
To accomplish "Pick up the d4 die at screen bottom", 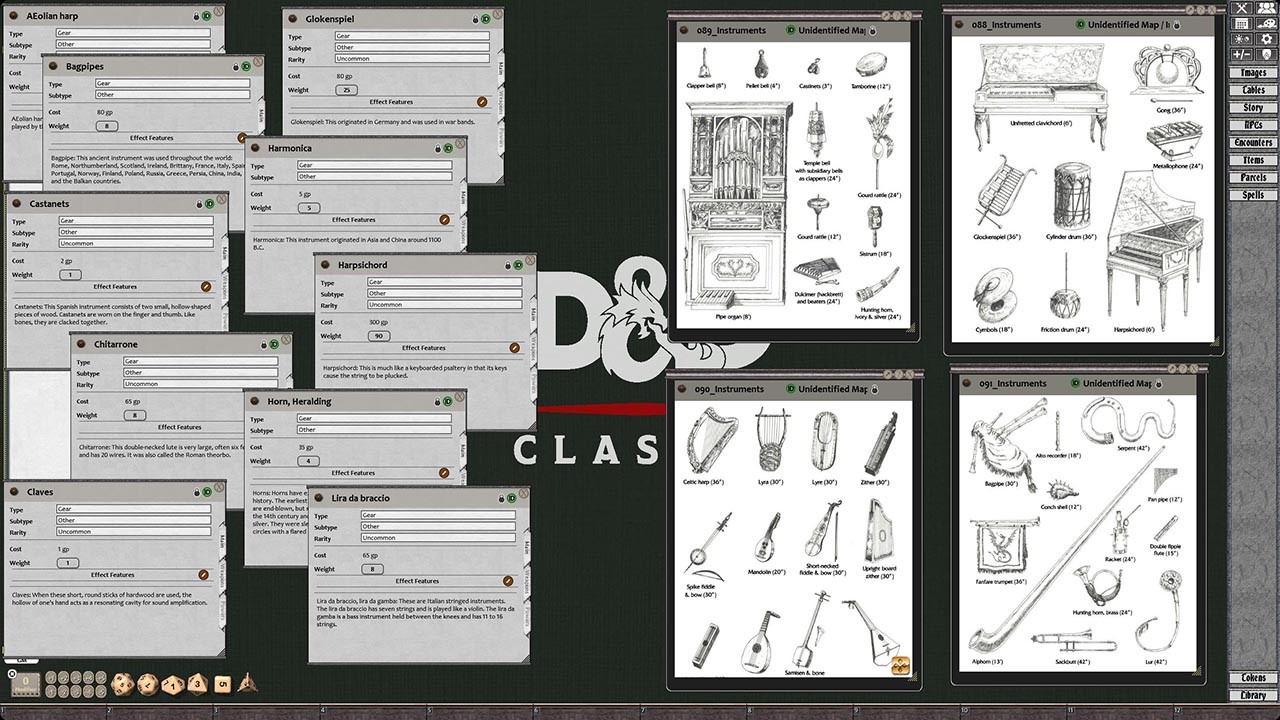I will coord(249,684).
